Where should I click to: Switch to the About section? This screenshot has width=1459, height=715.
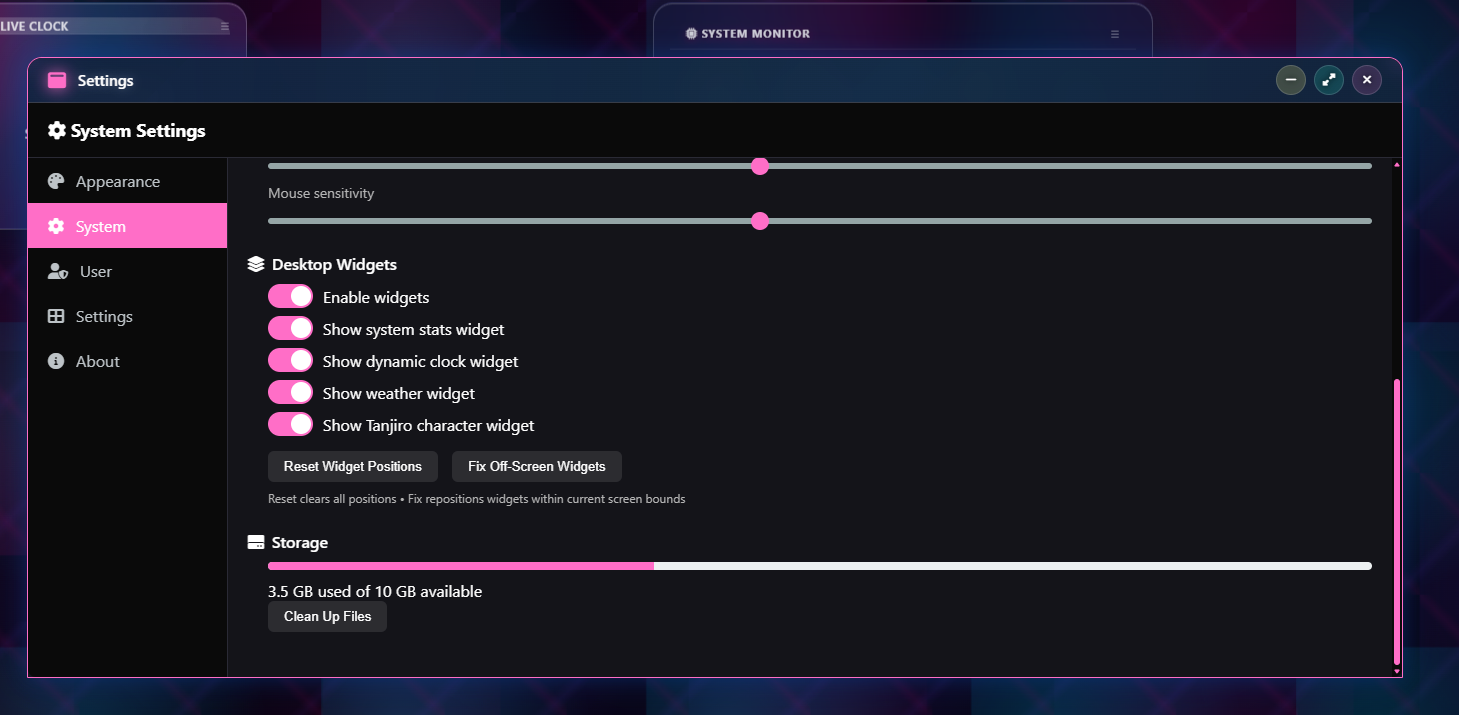point(95,361)
